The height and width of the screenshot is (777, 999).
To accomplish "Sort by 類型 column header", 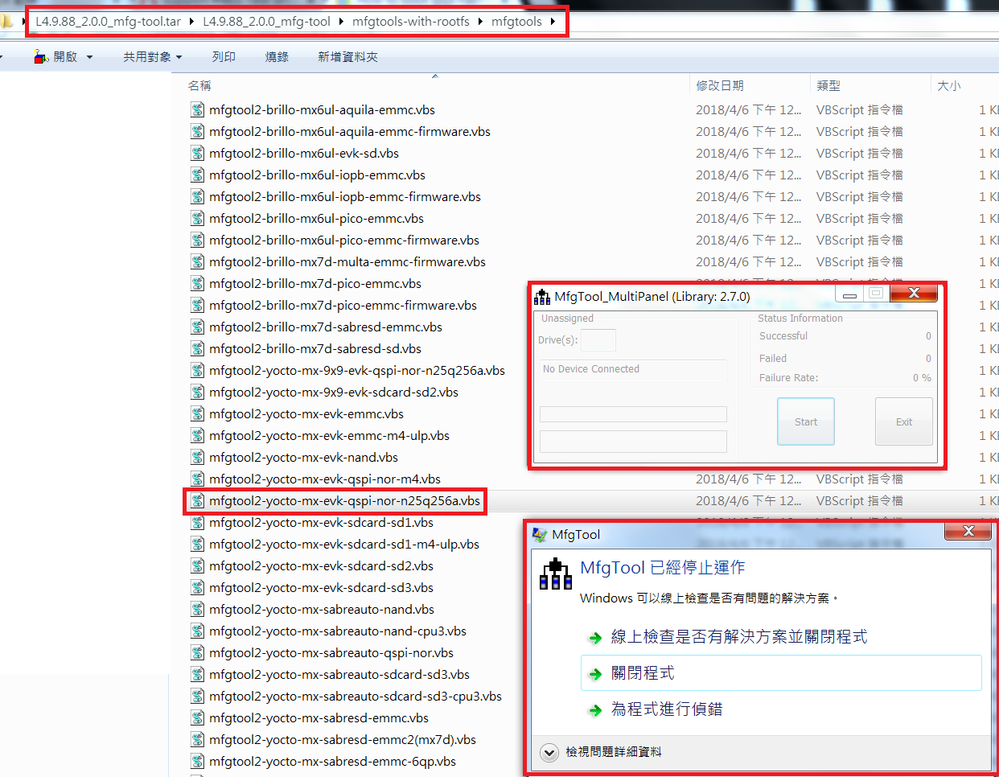I will 828,85.
